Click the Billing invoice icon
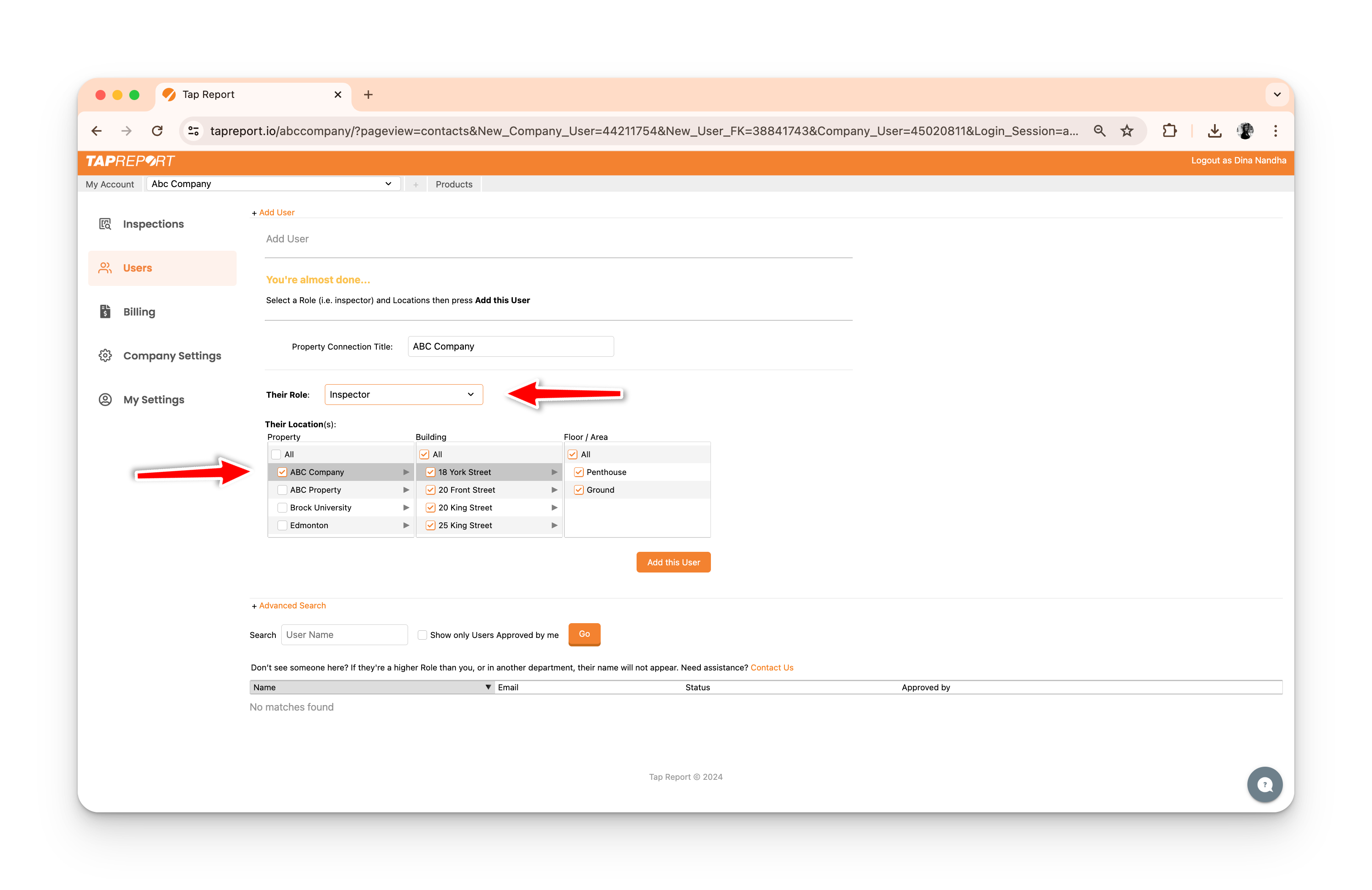1372x890 pixels. pos(105,312)
